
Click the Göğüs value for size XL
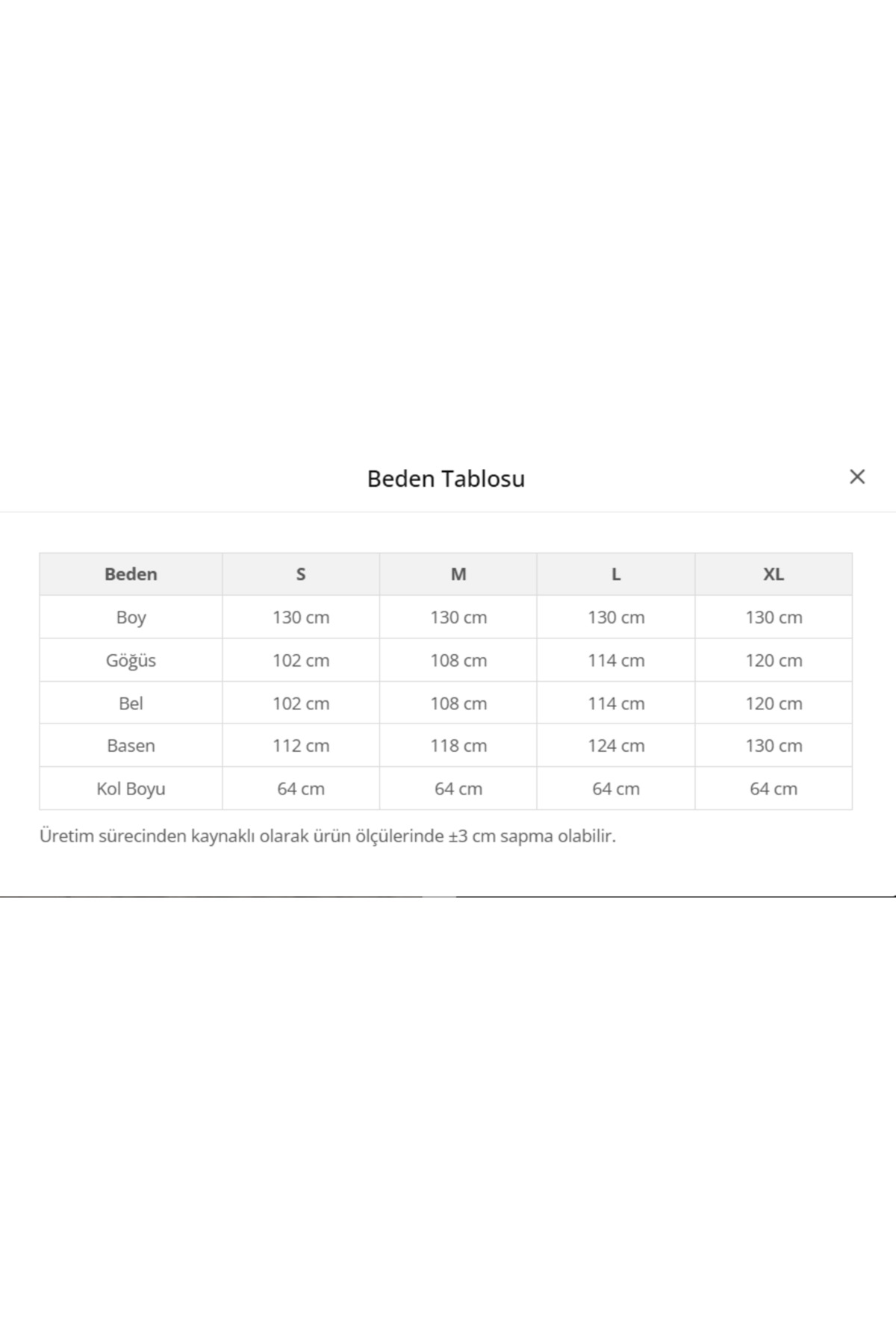[x=774, y=661]
